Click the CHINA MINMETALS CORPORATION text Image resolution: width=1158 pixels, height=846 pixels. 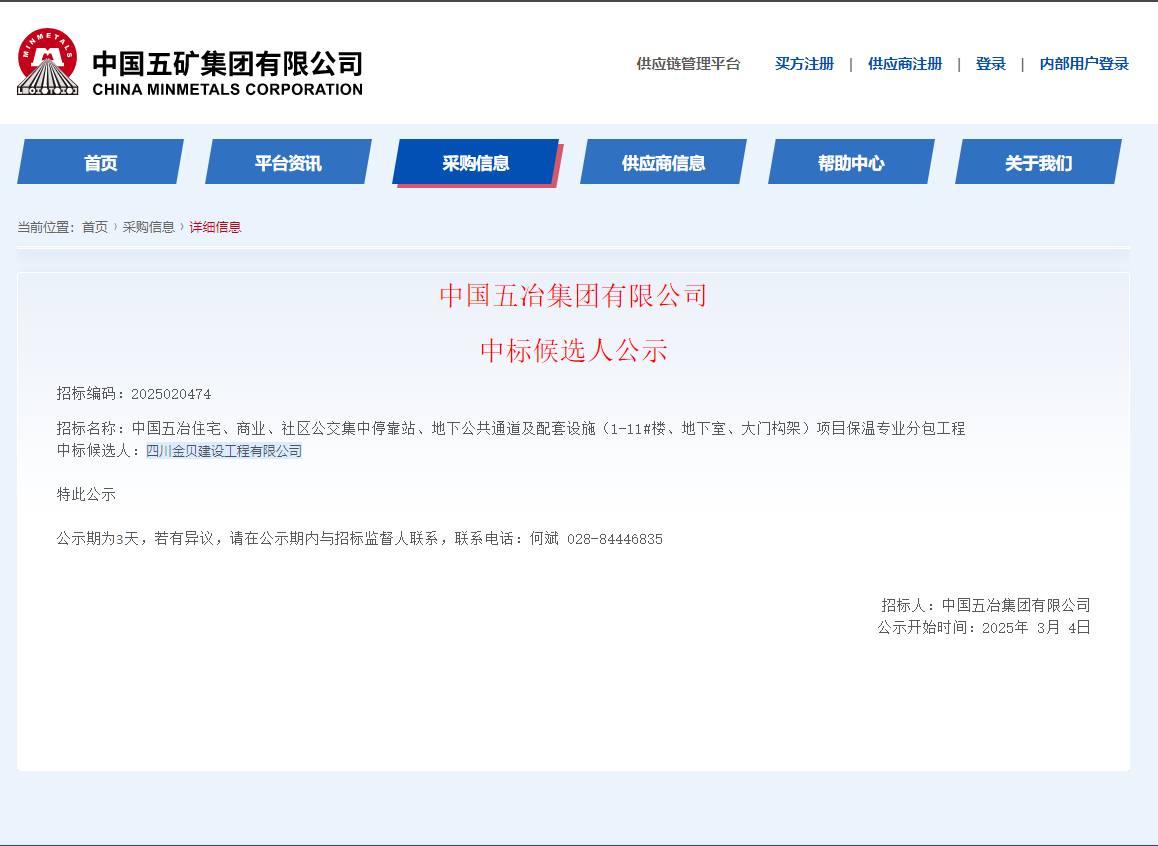click(x=227, y=89)
